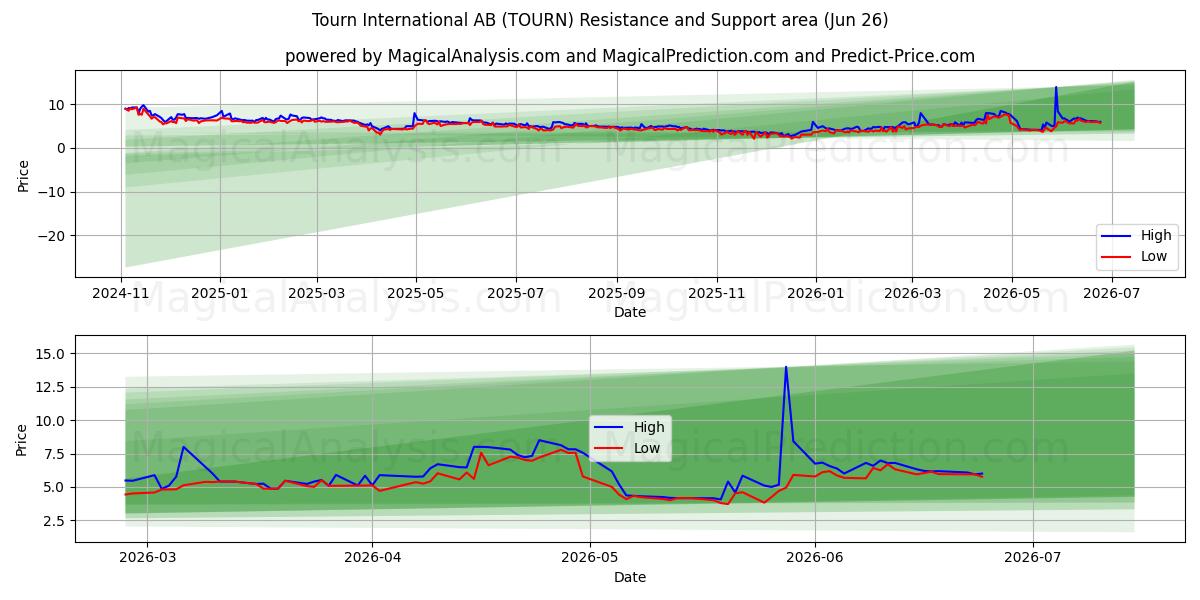Click the '2024-11' tick label on top chart
1200x600 pixels.
[x=121, y=293]
